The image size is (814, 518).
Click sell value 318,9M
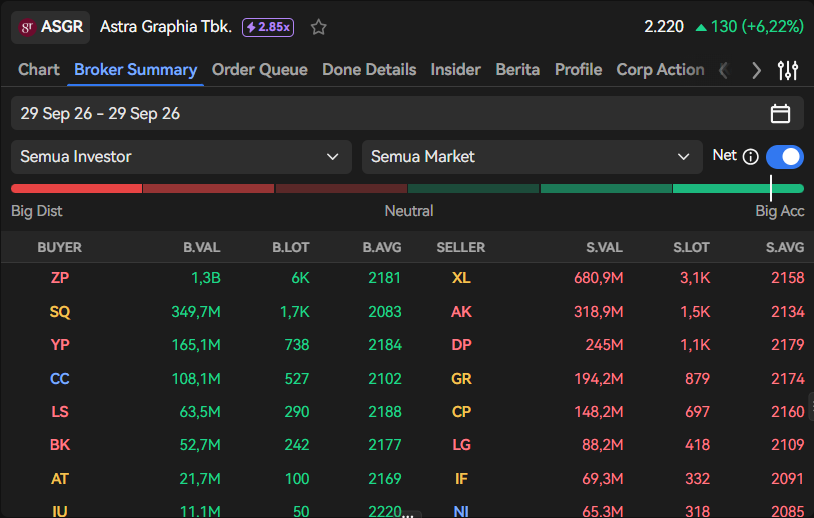599,311
